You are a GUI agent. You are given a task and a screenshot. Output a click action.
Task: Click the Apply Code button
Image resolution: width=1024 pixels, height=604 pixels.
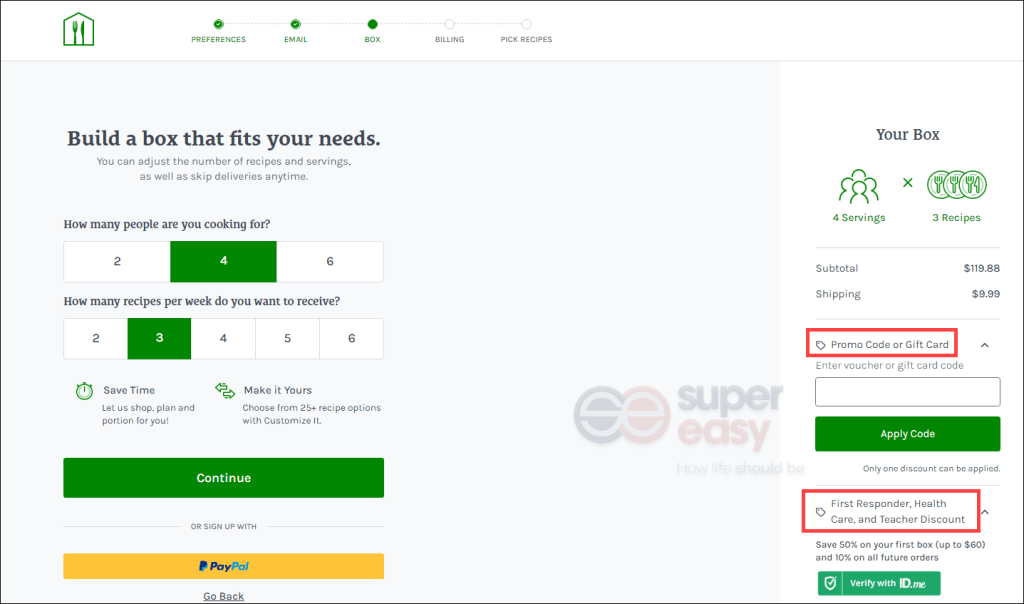click(907, 434)
